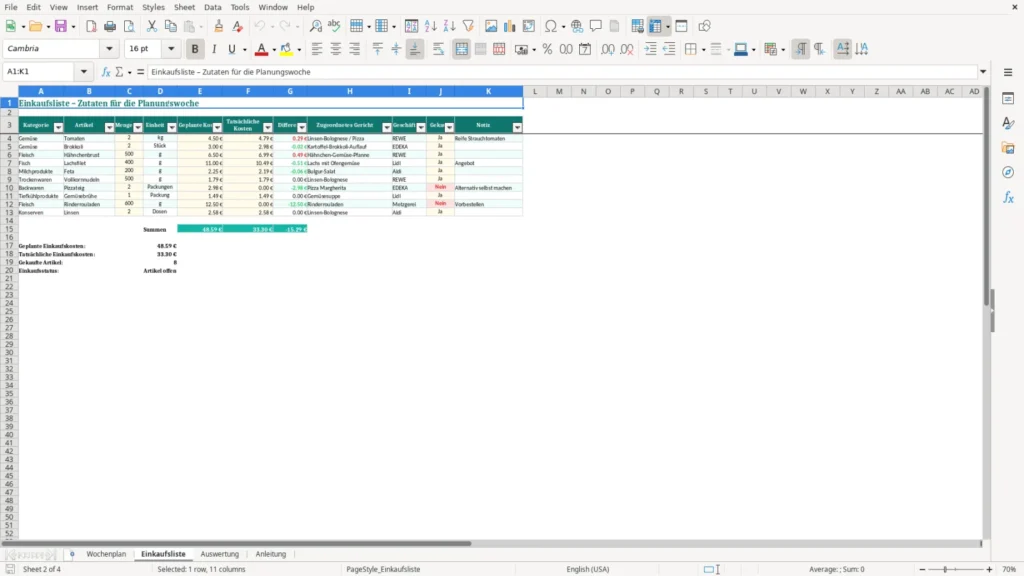Screen dimensions: 1024x576
Task: Switch to the Auswertung sheet tab
Action: 219,554
